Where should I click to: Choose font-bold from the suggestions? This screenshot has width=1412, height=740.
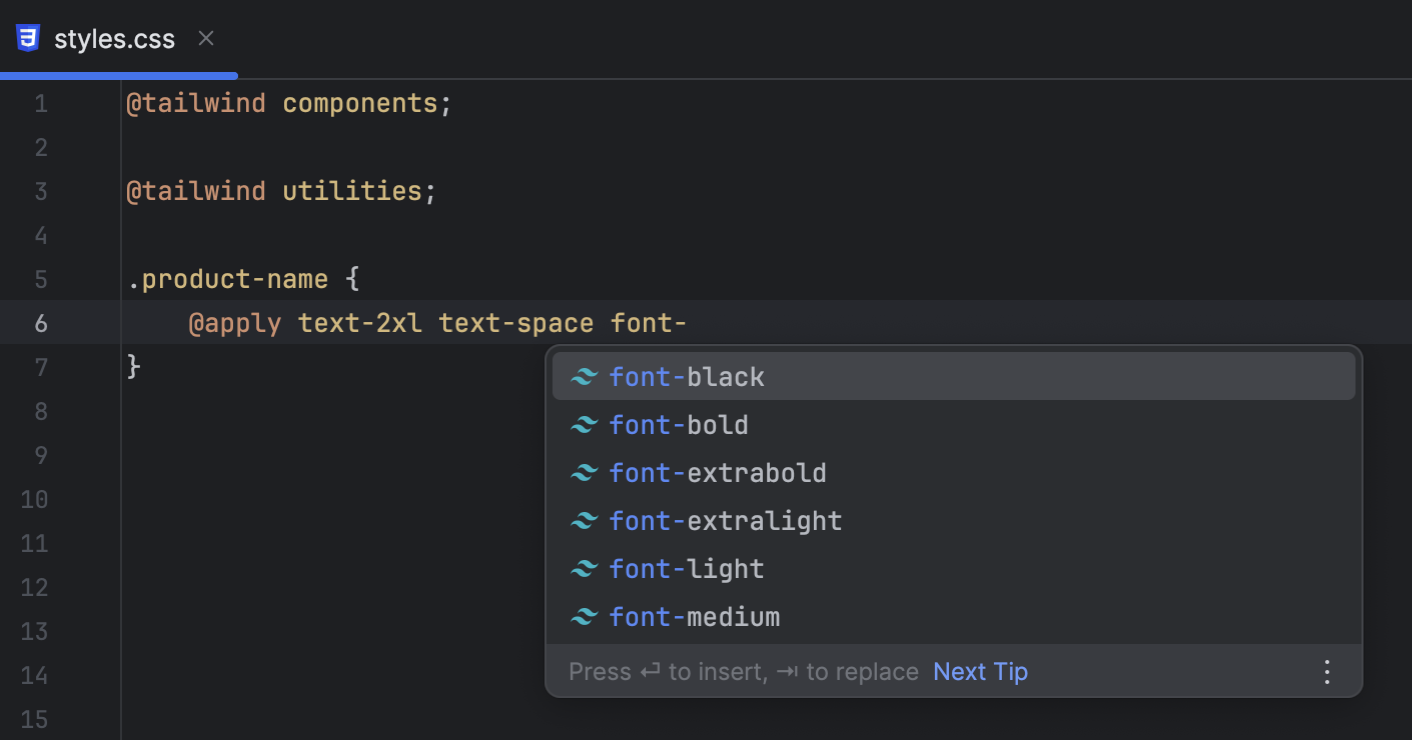(x=679, y=425)
